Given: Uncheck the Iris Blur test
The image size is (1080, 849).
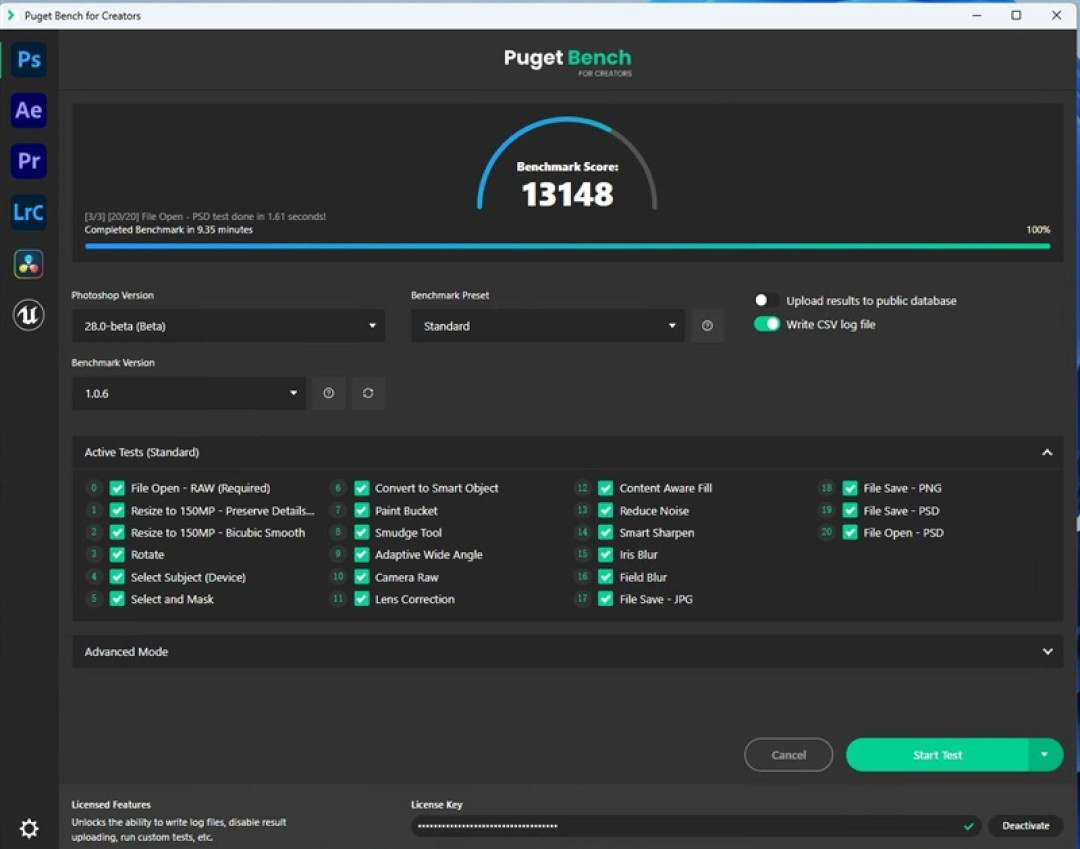Looking at the screenshot, I should click(x=605, y=555).
